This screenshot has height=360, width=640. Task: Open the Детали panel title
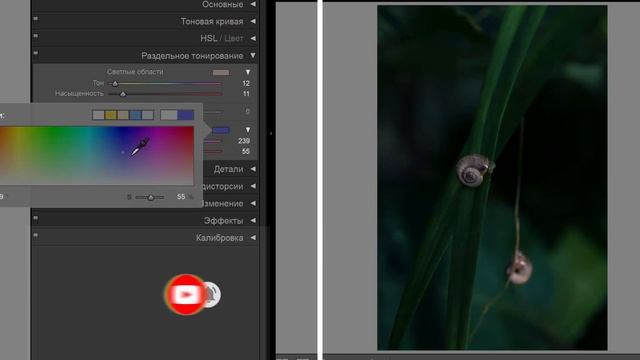pos(228,169)
